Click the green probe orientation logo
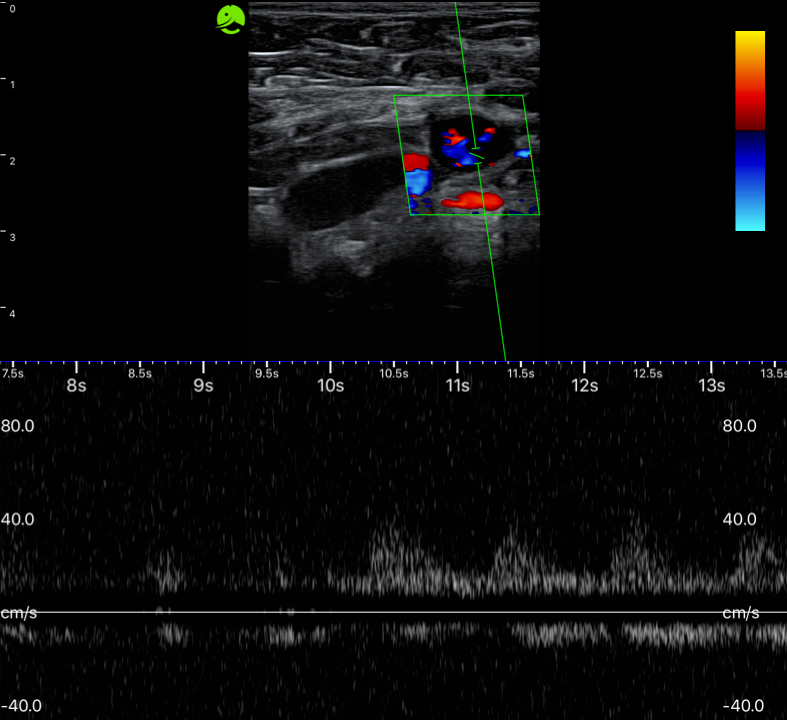 (x=231, y=20)
